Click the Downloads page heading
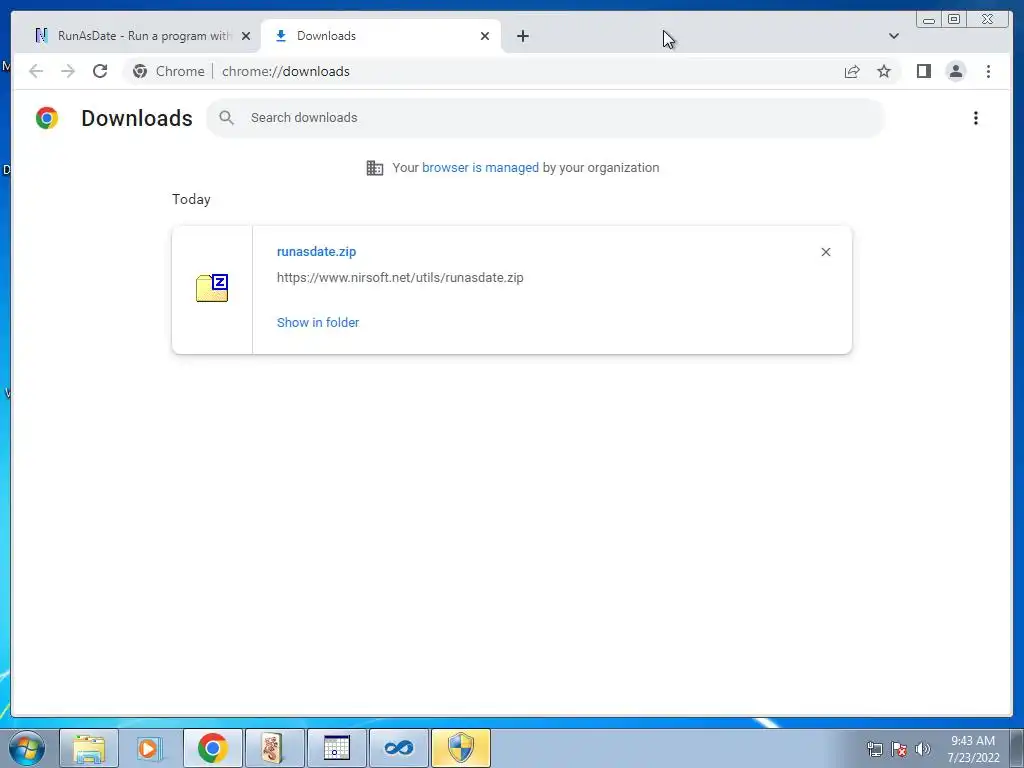 [137, 118]
